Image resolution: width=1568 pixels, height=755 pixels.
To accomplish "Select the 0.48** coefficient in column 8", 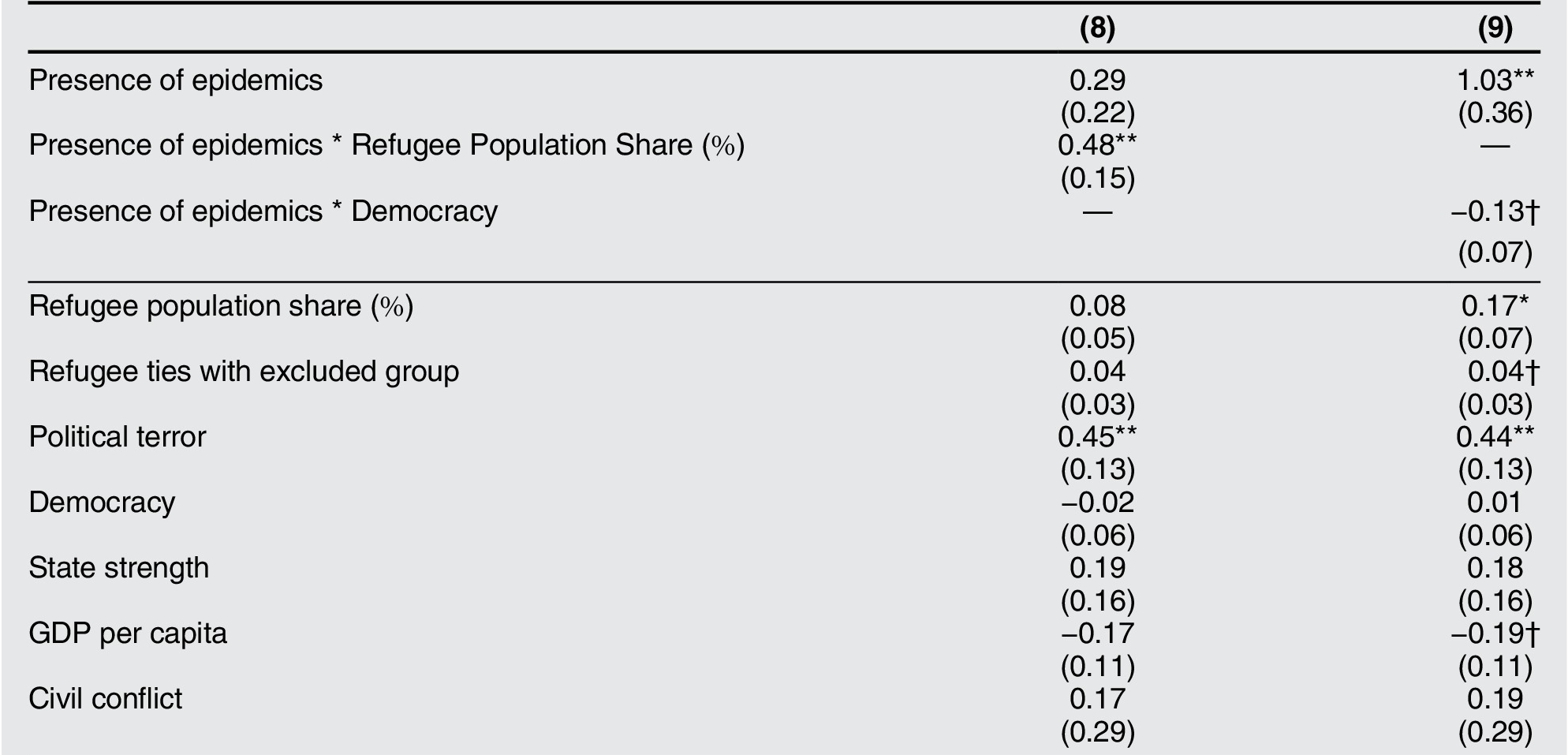I will click(1097, 145).
